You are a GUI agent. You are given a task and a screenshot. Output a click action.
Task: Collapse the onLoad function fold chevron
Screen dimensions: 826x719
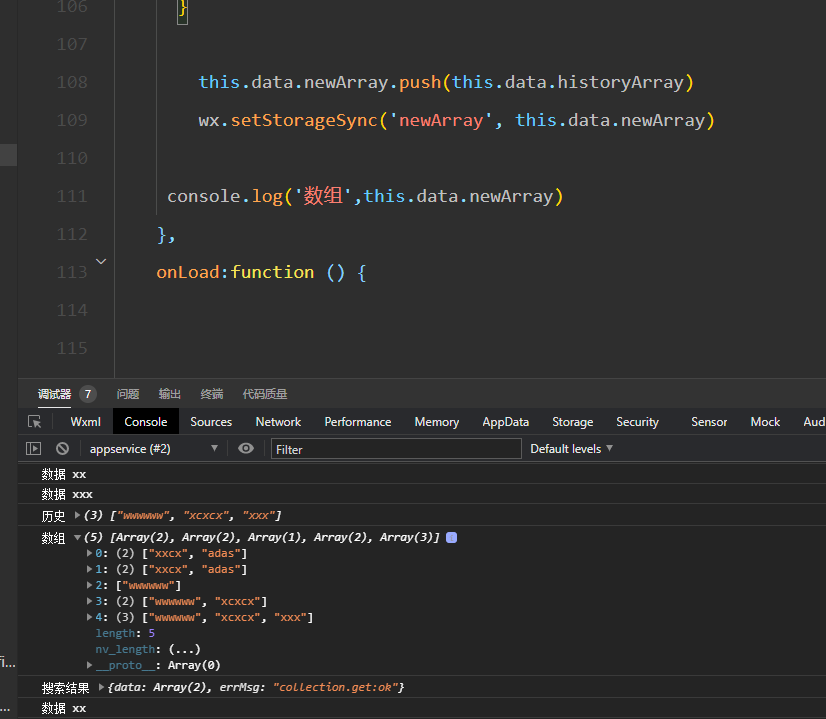(101, 261)
